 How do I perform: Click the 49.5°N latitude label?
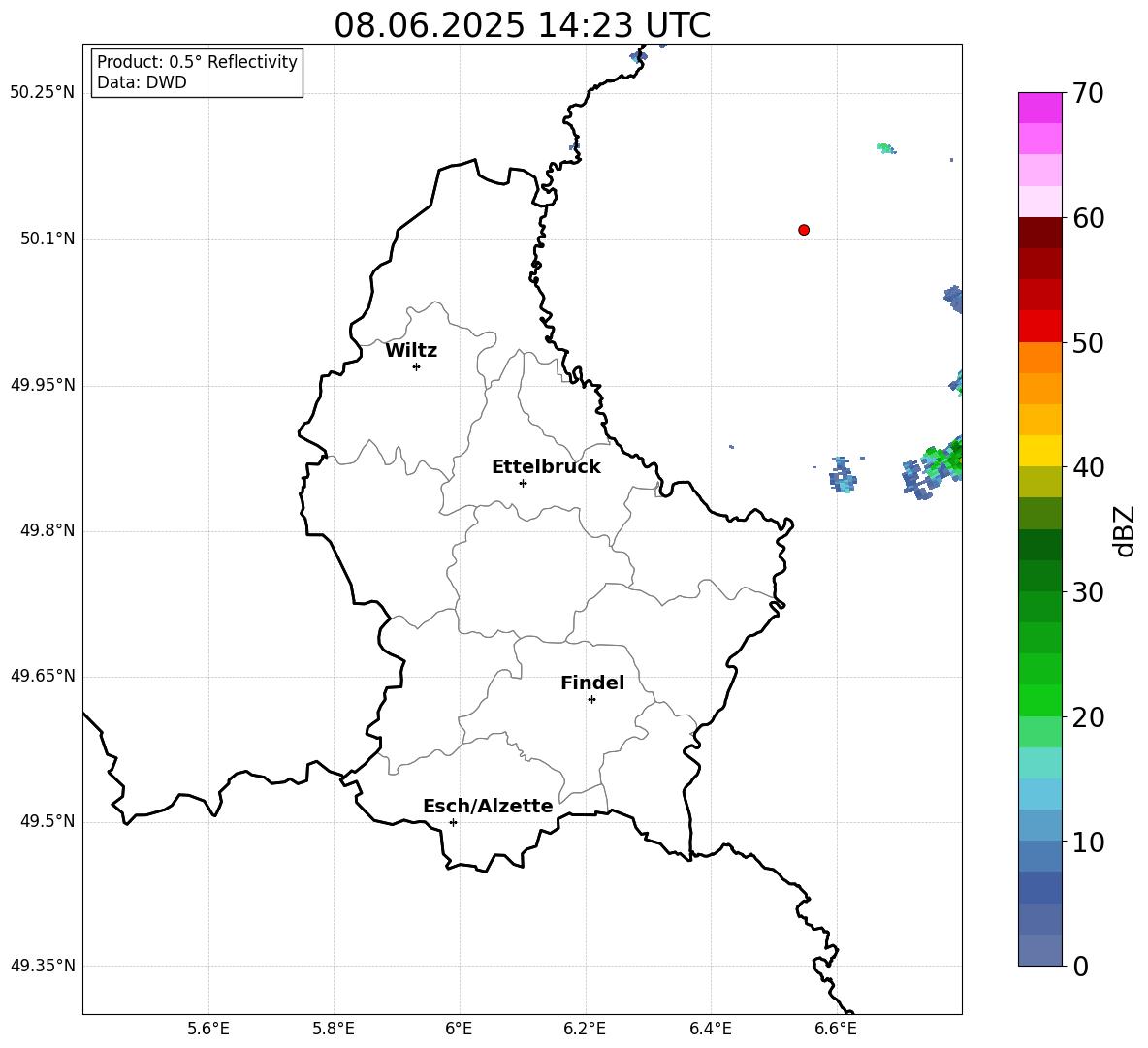tap(47, 821)
